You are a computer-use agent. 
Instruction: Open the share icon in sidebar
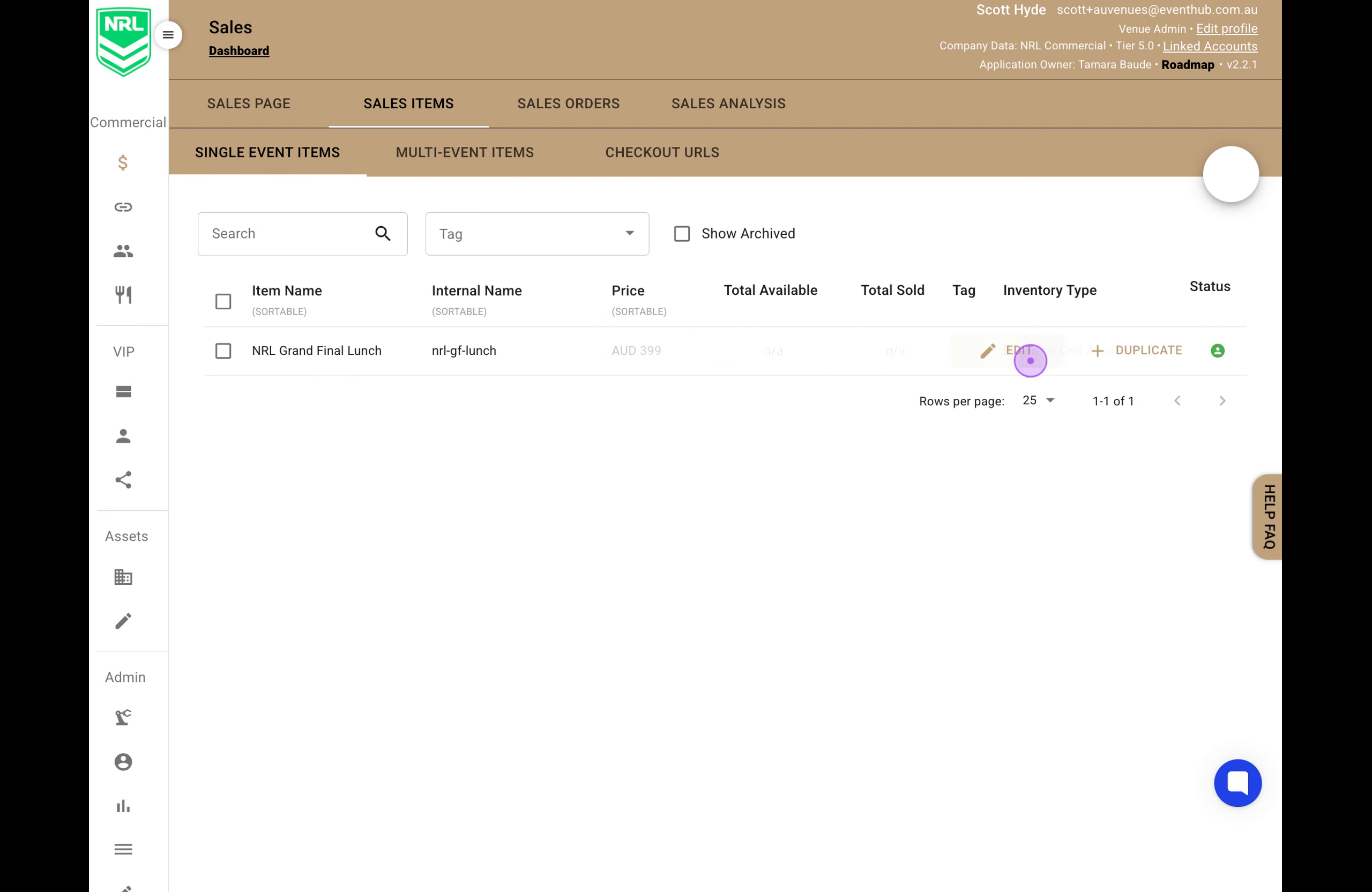(123, 480)
